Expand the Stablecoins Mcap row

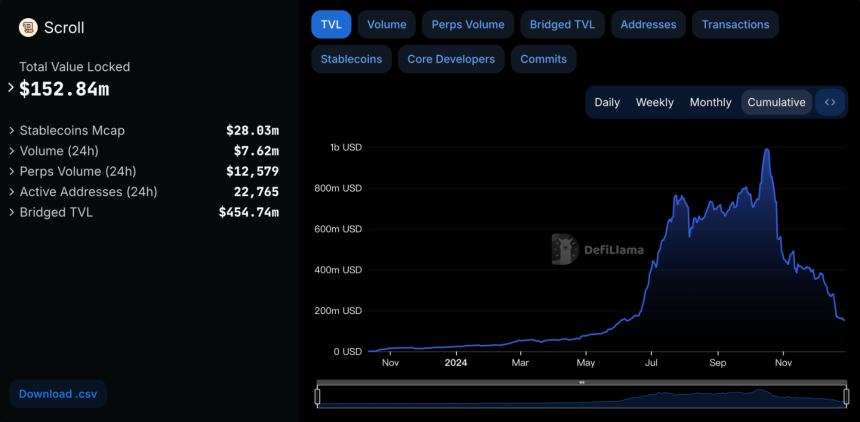click(12, 131)
